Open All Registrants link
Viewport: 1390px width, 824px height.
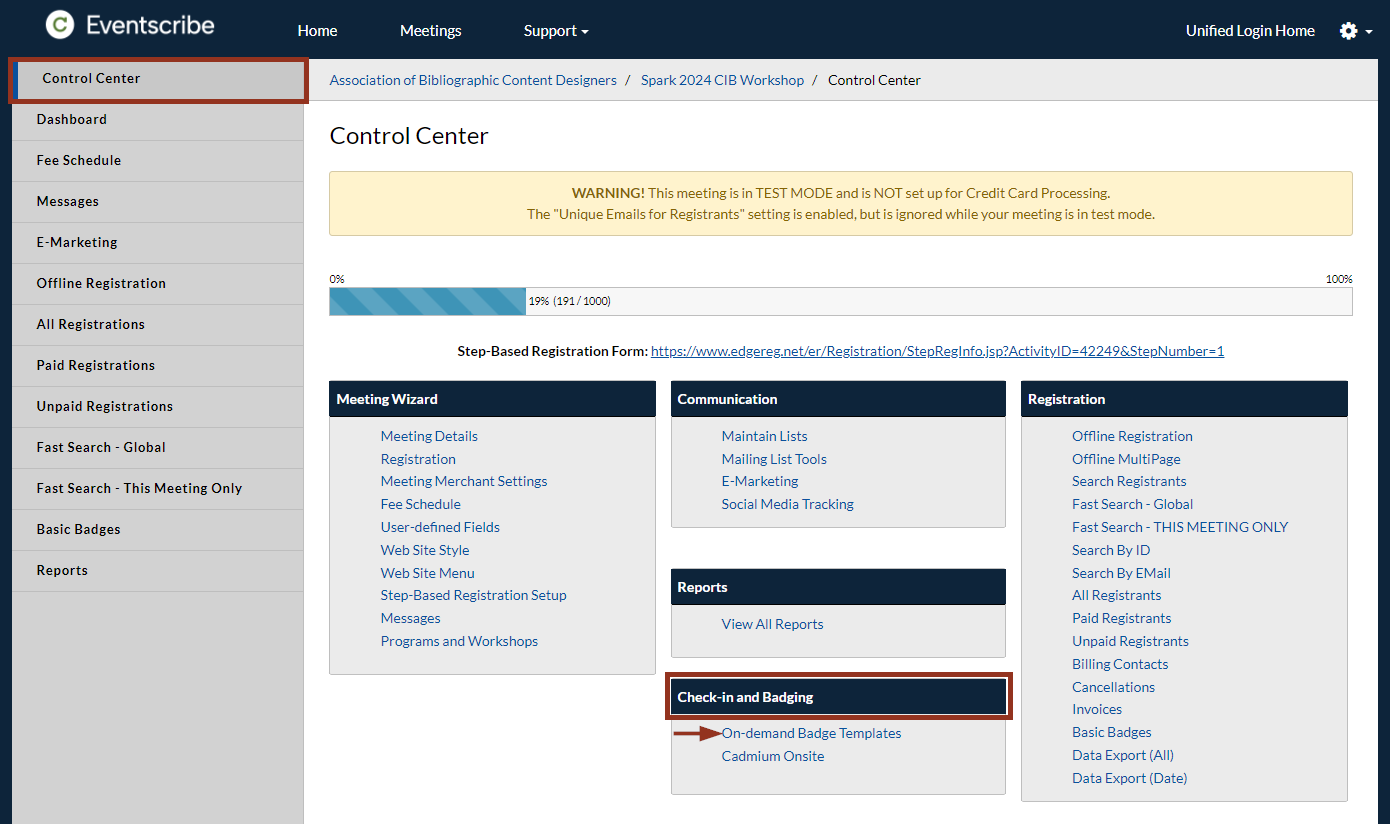[1117, 595]
